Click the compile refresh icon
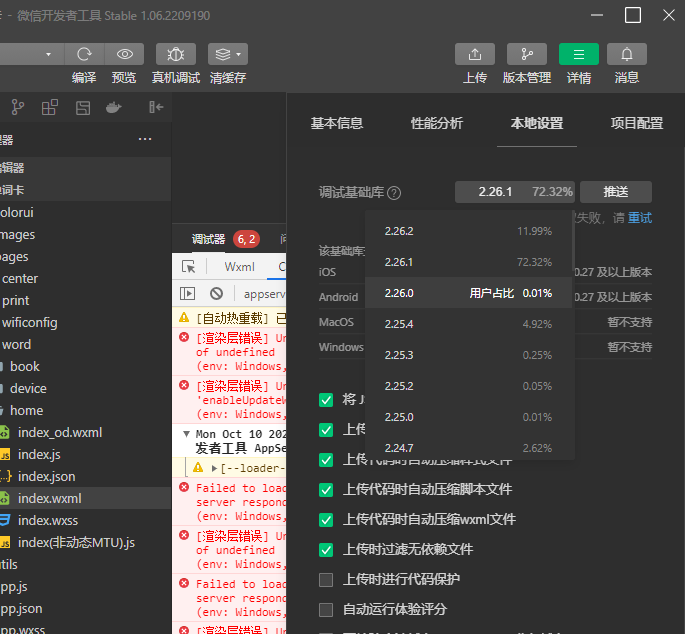This screenshot has width=685, height=634. pos(84,54)
